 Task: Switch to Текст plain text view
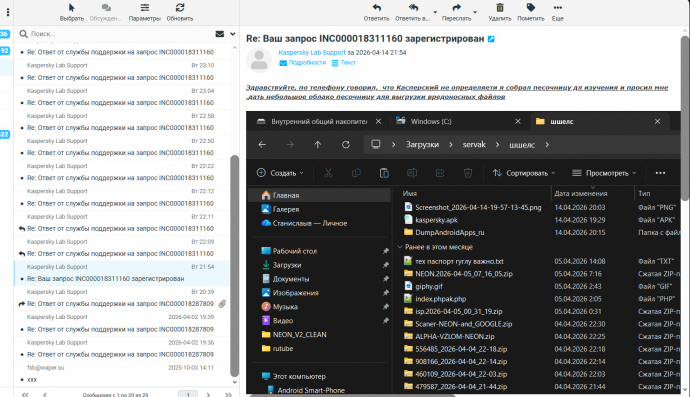[x=344, y=63]
